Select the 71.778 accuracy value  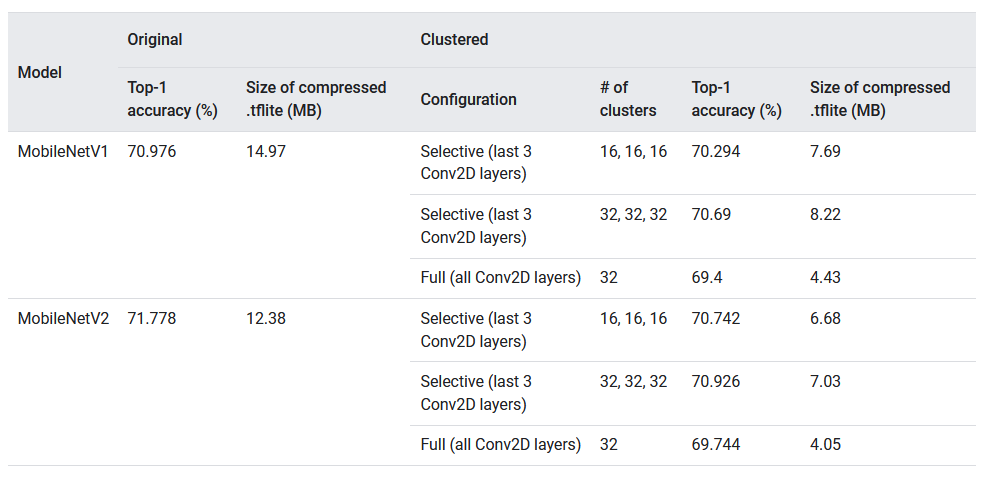152,318
